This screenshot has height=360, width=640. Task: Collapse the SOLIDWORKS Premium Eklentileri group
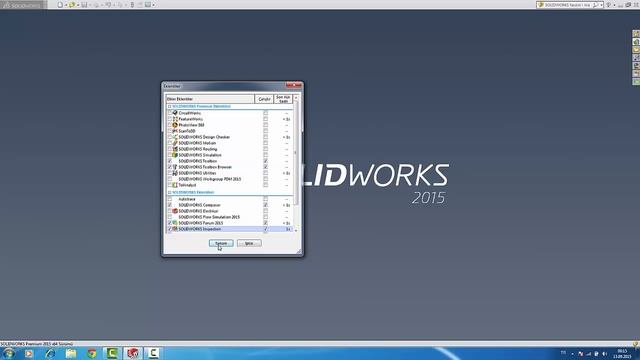169,107
